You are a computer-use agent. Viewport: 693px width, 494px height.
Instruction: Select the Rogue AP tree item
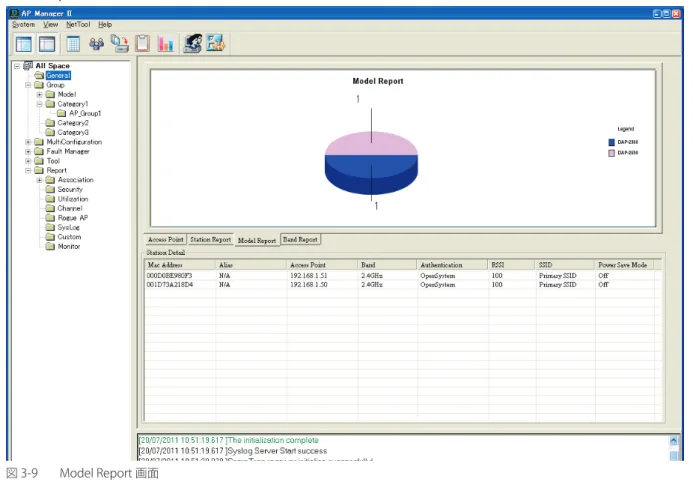click(72, 218)
